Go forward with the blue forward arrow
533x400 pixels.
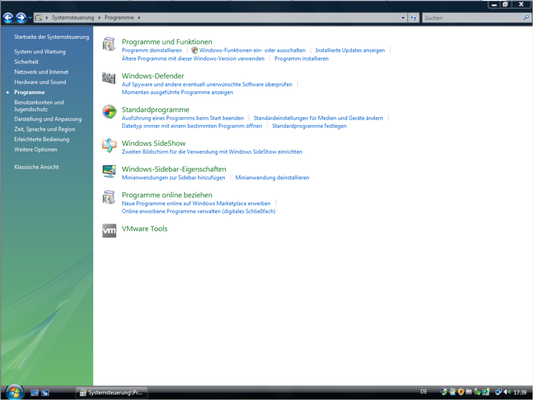21,18
